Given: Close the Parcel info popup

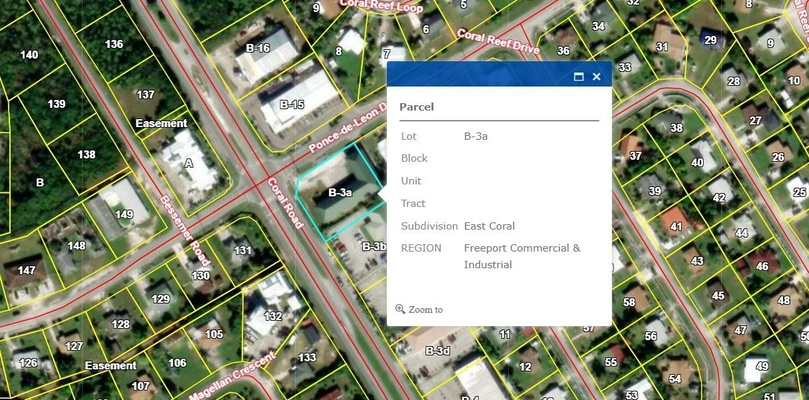Looking at the screenshot, I should click(596, 77).
